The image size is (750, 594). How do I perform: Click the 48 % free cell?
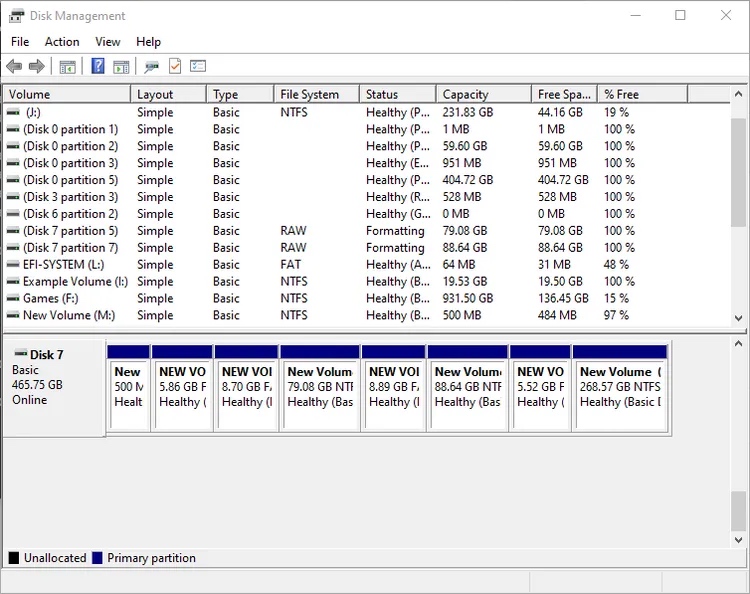(616, 264)
